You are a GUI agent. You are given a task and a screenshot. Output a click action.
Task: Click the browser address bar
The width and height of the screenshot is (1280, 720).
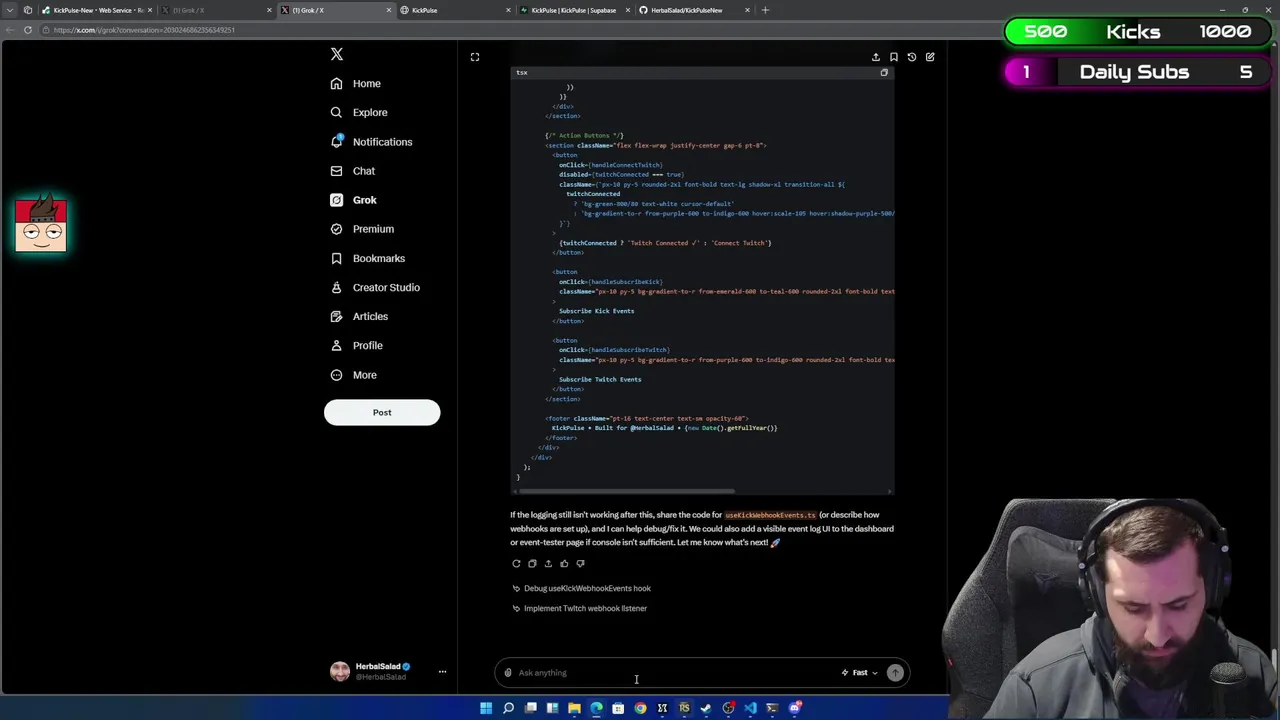(x=520, y=30)
